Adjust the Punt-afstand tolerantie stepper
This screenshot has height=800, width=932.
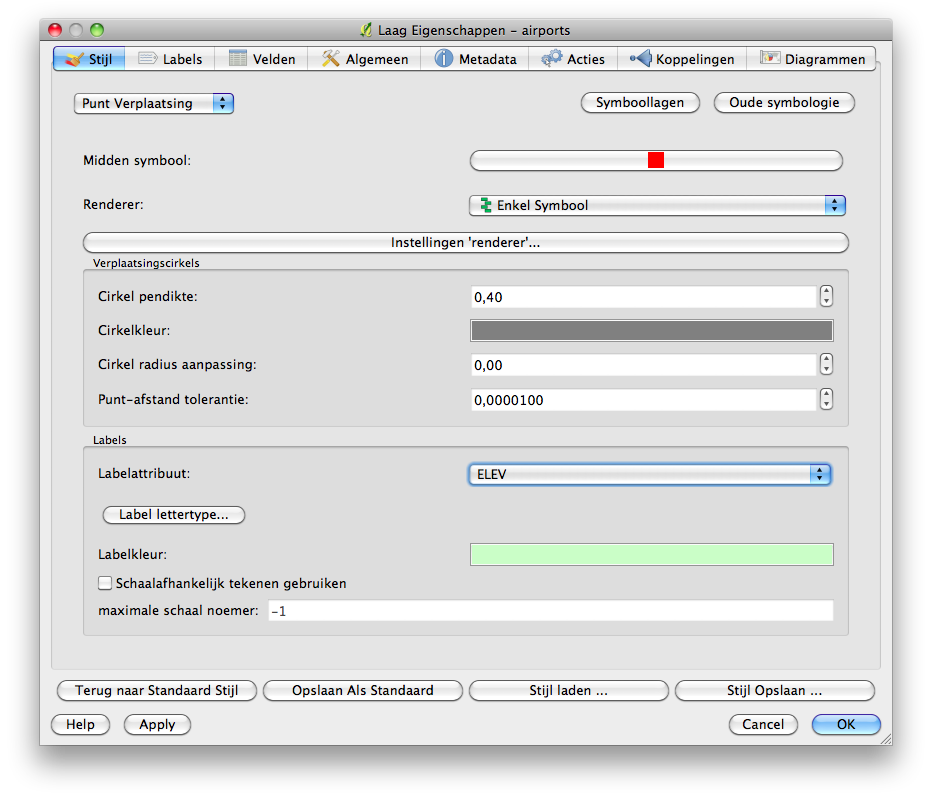(826, 399)
